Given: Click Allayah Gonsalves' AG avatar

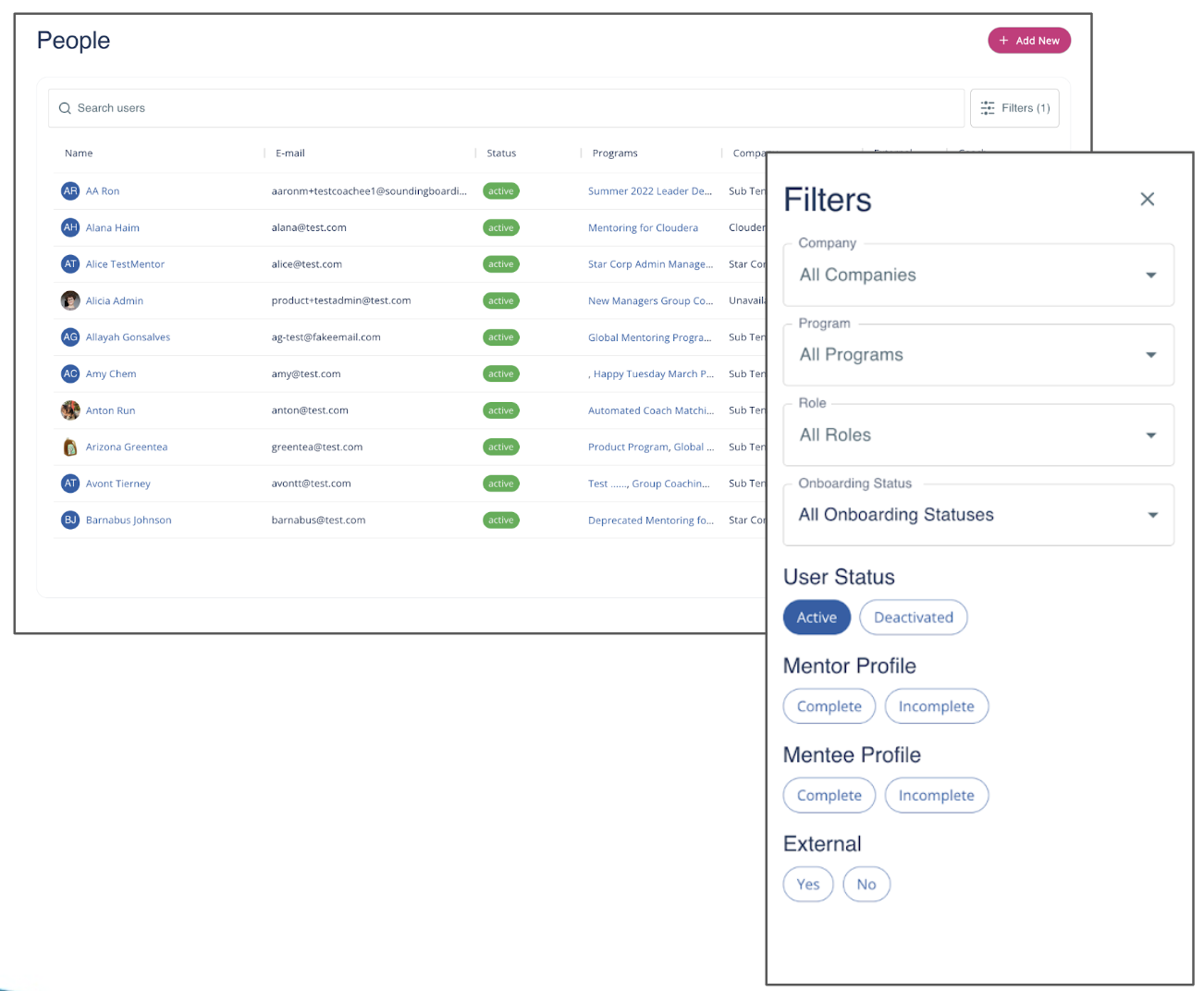Looking at the screenshot, I should tap(70, 337).
